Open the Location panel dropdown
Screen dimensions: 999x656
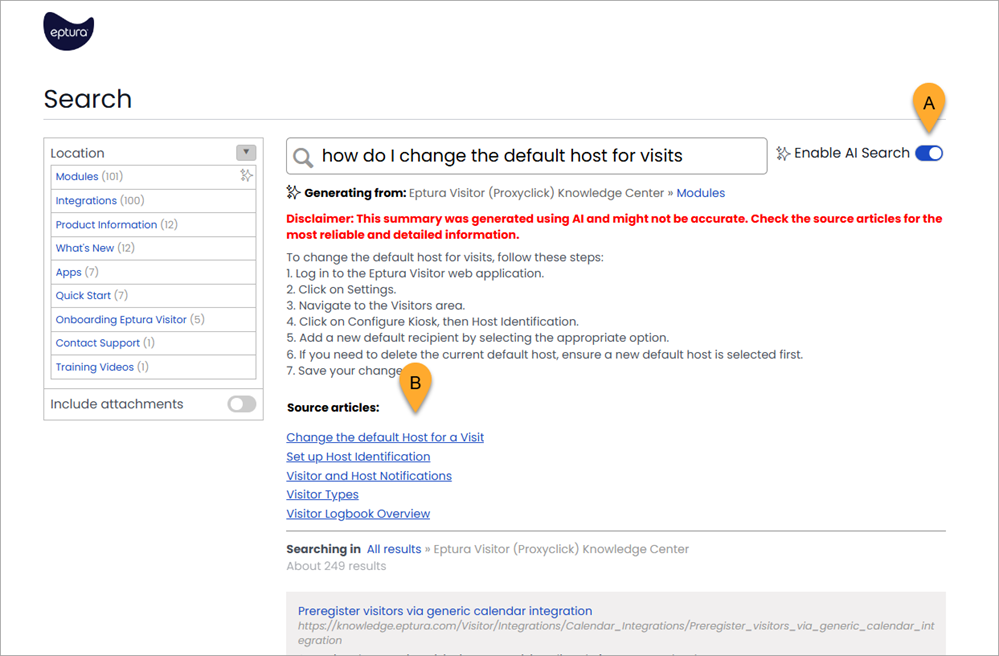click(246, 152)
